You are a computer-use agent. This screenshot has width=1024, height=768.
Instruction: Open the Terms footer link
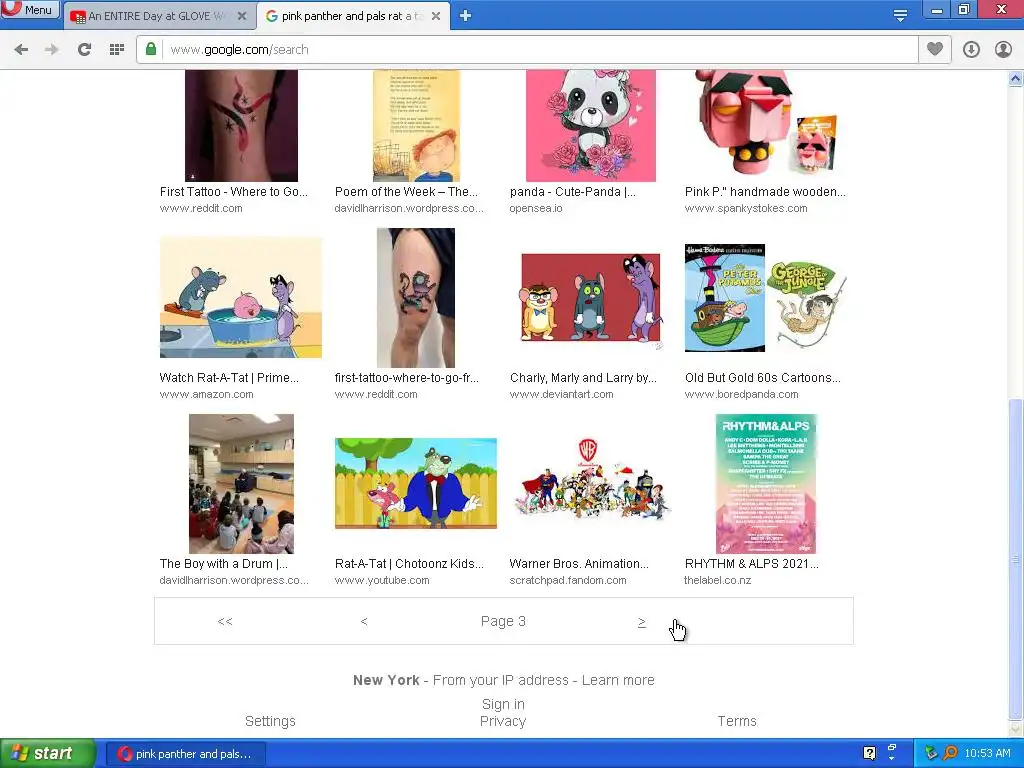(x=737, y=721)
